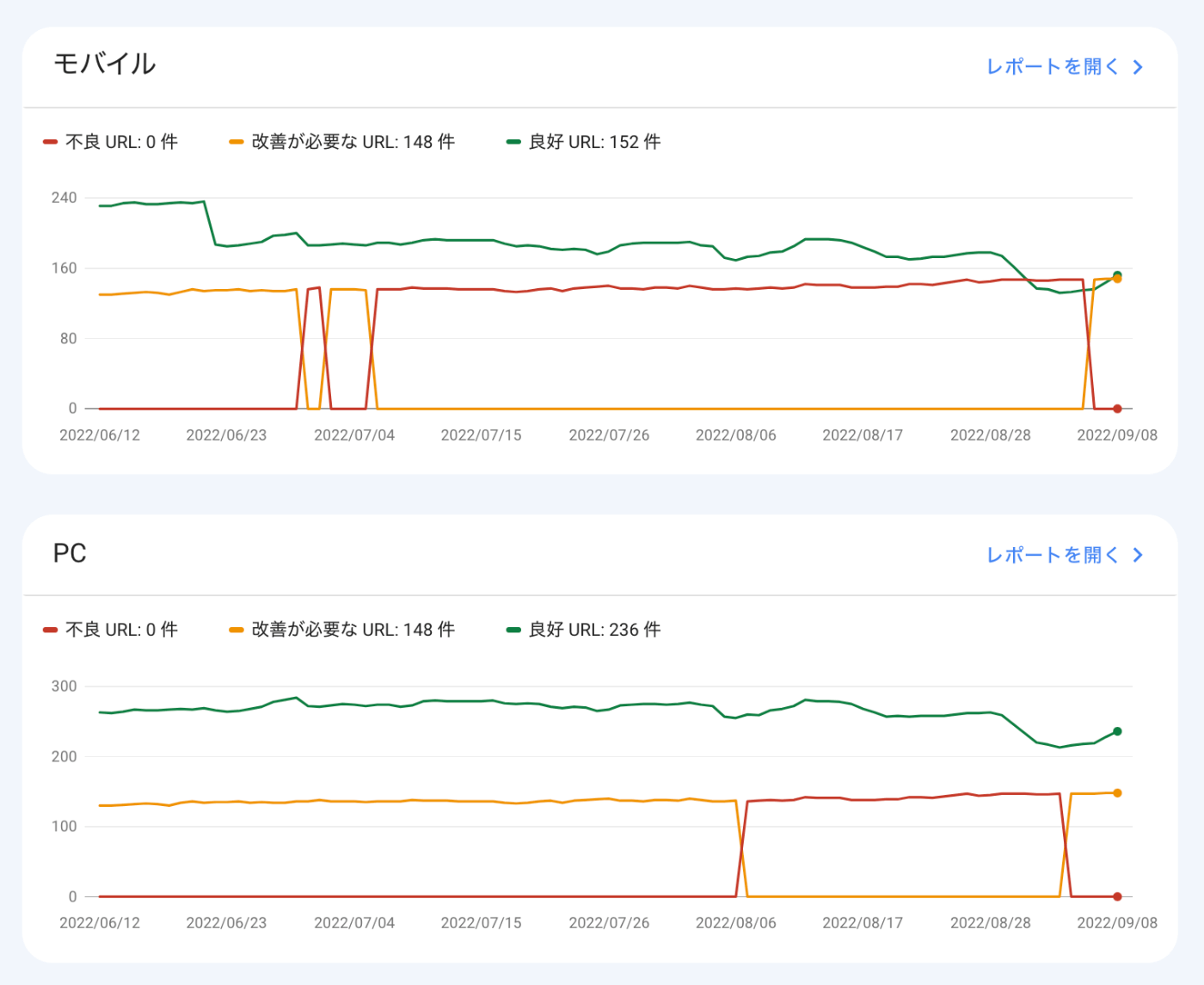Viewport: 1204px width, 985px height.
Task: Toggle PC 改善が必要な URL orange legend
Action: [x=342, y=630]
